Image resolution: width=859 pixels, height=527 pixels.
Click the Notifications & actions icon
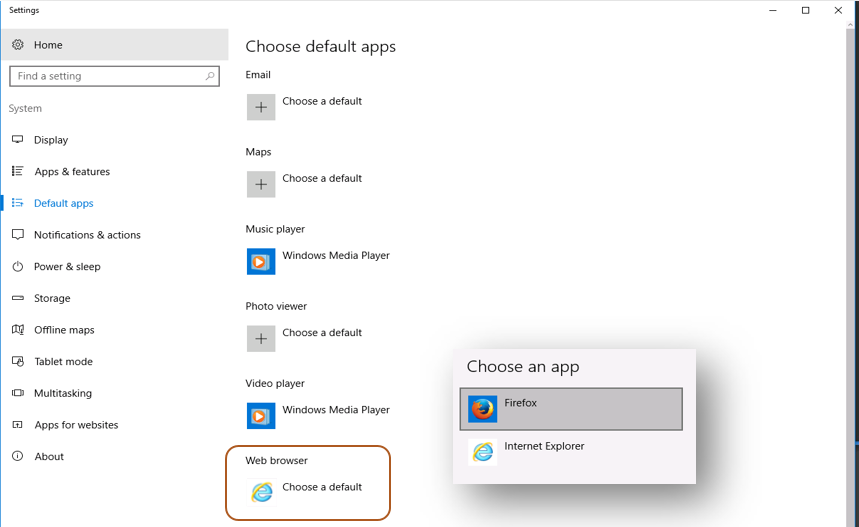point(18,235)
